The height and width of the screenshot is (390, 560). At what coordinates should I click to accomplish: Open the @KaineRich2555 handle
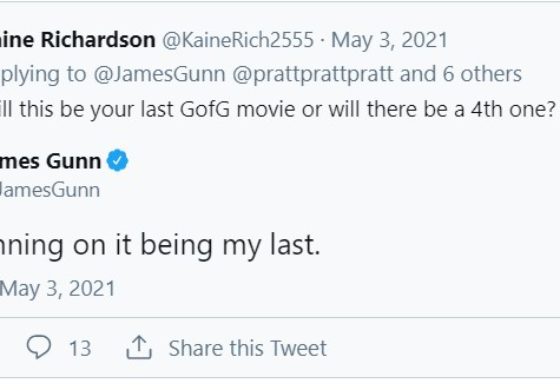point(238,40)
